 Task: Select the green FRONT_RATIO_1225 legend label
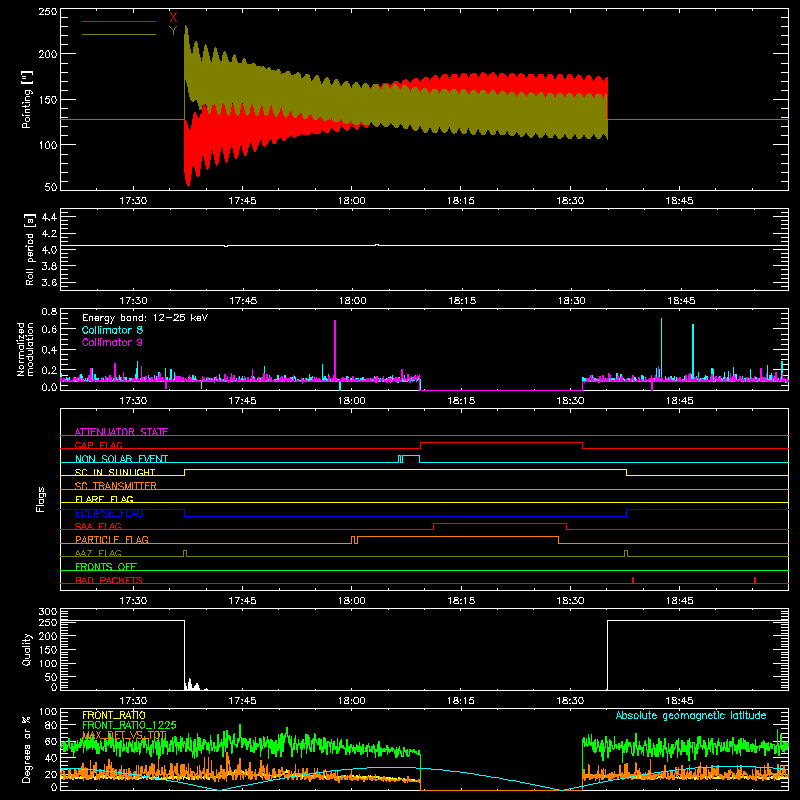(x=129, y=725)
